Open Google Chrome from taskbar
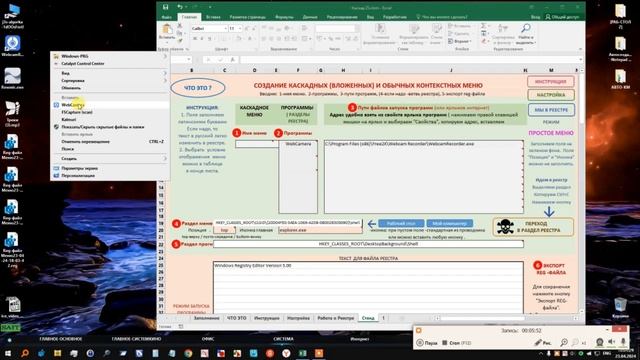 188,353
